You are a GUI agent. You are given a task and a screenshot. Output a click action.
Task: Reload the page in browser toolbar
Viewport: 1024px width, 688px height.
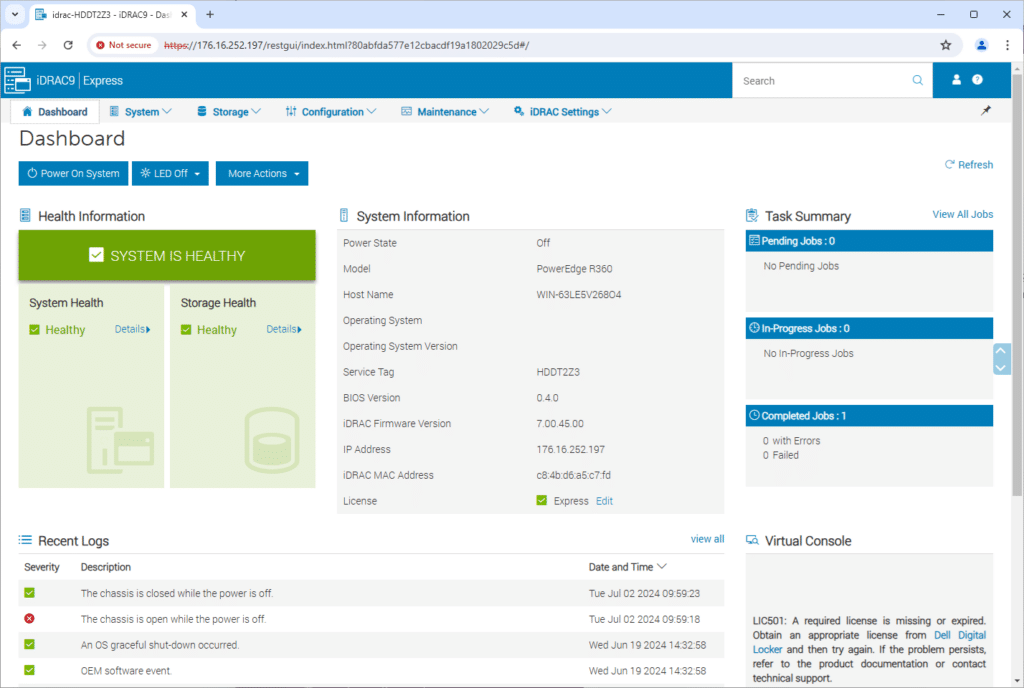point(68,45)
